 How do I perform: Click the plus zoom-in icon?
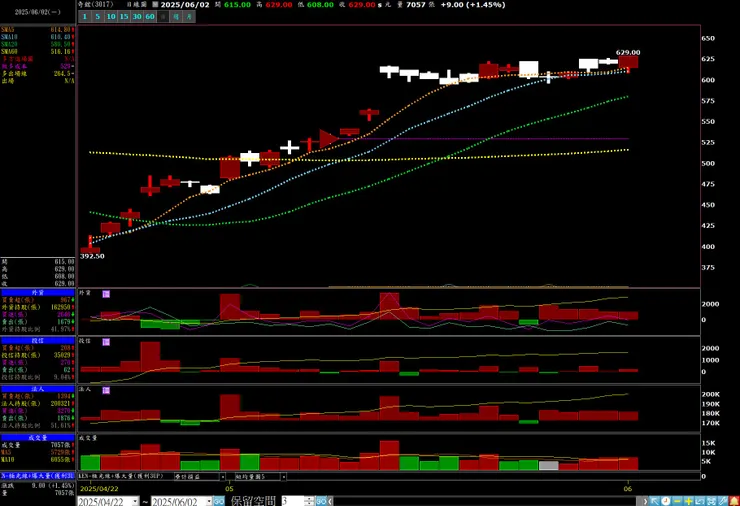click(x=689, y=501)
